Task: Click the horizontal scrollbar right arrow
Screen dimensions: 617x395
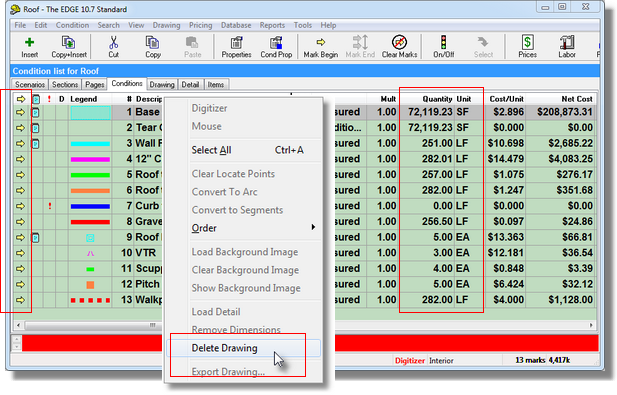Action: [x=591, y=325]
